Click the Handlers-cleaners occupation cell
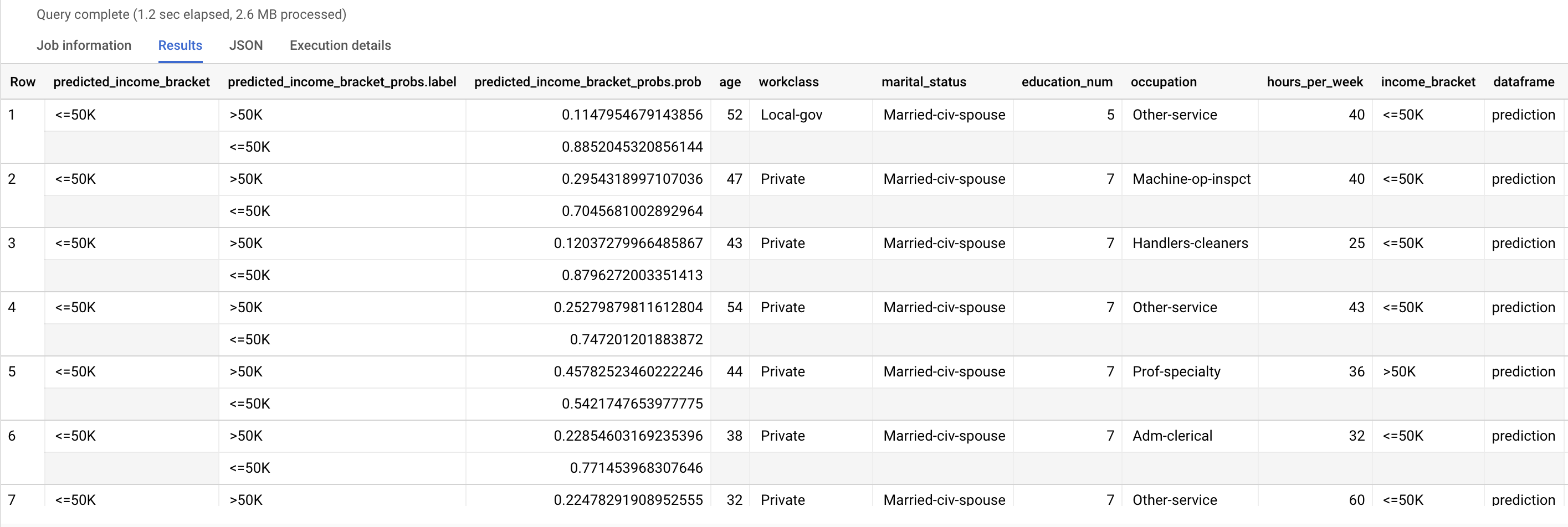 click(x=1190, y=243)
